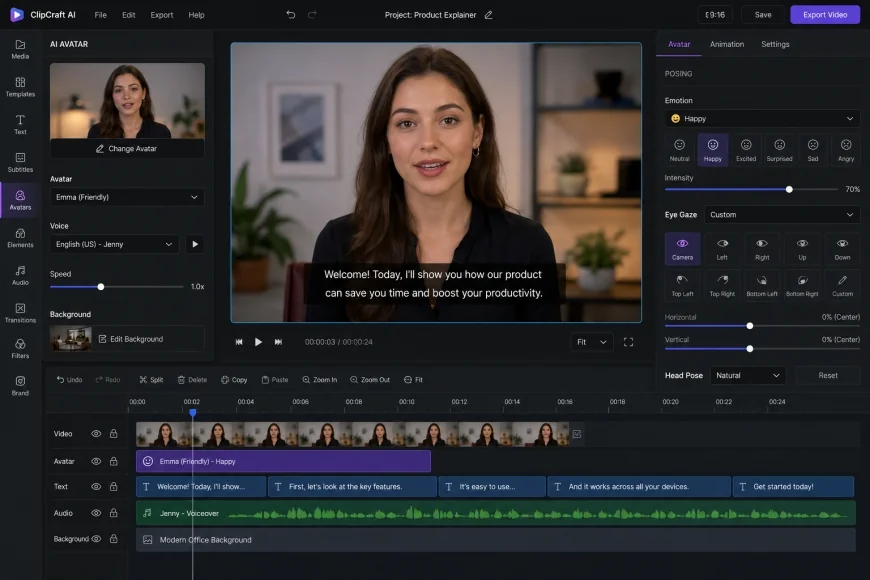This screenshot has height=580, width=870.
Task: Split the clip in timeline toolbar
Action: click(151, 380)
